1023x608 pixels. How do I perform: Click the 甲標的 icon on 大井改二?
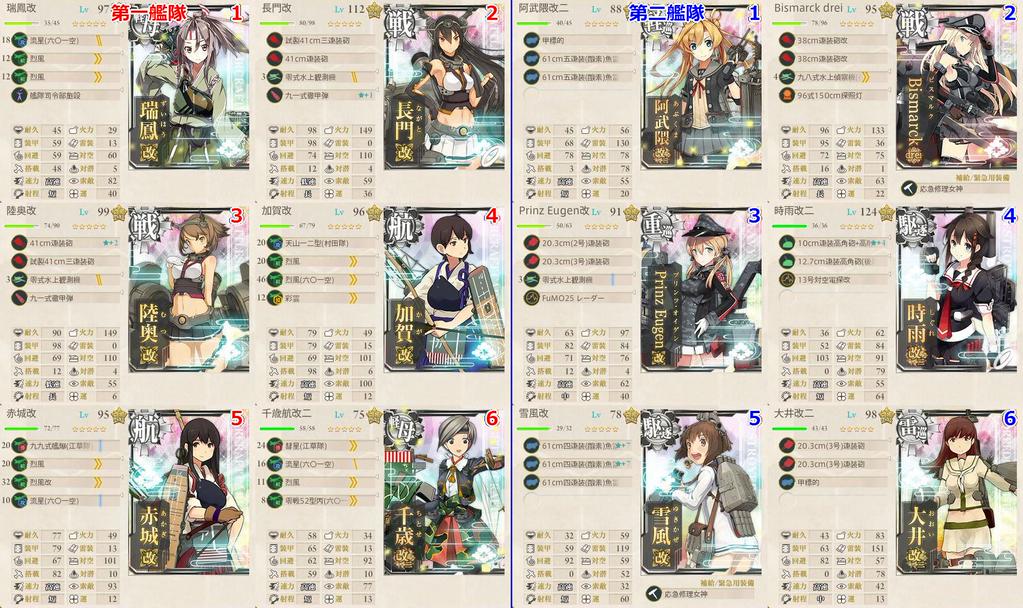(x=787, y=483)
